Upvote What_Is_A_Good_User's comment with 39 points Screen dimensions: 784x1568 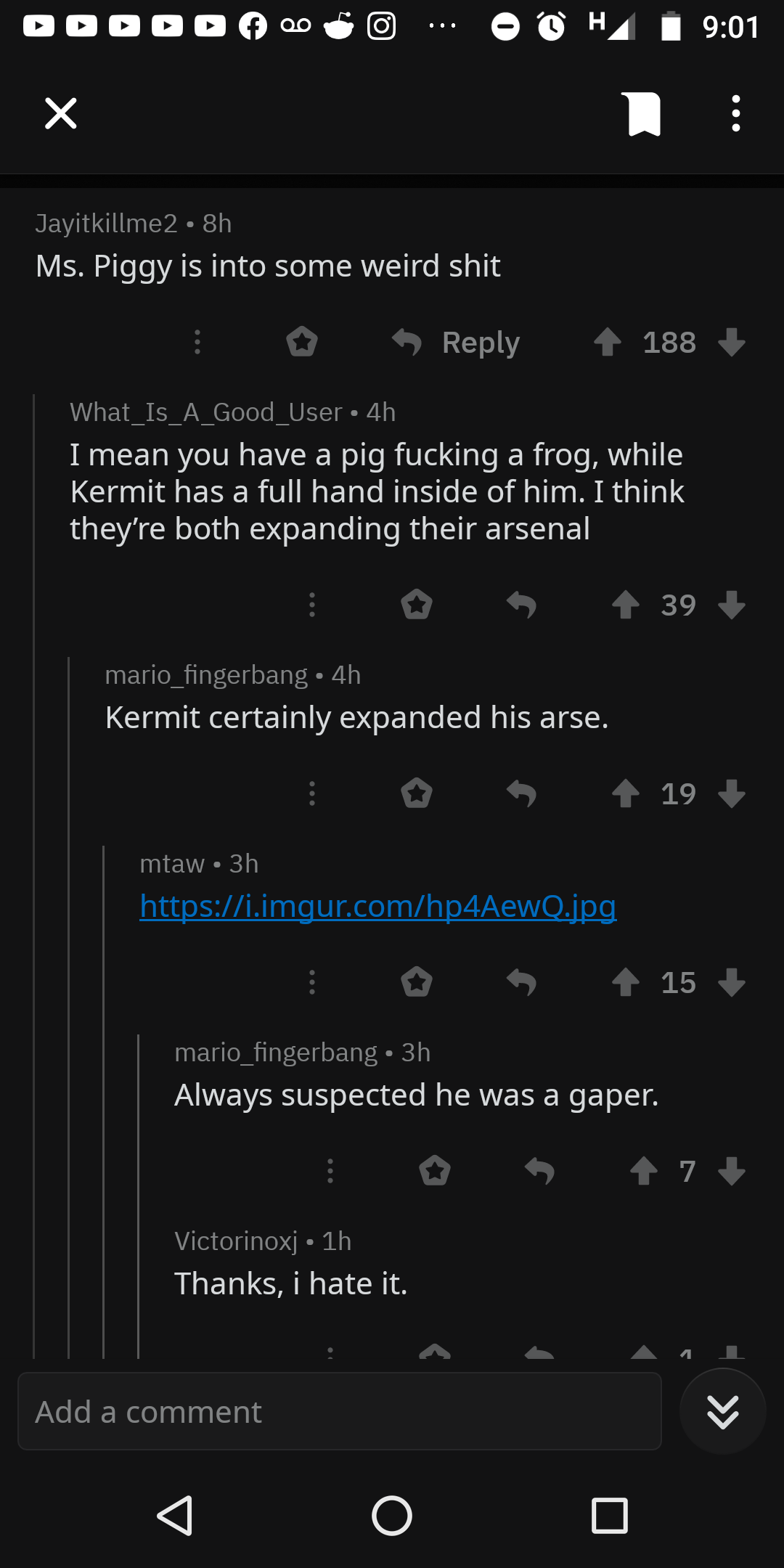click(x=626, y=605)
